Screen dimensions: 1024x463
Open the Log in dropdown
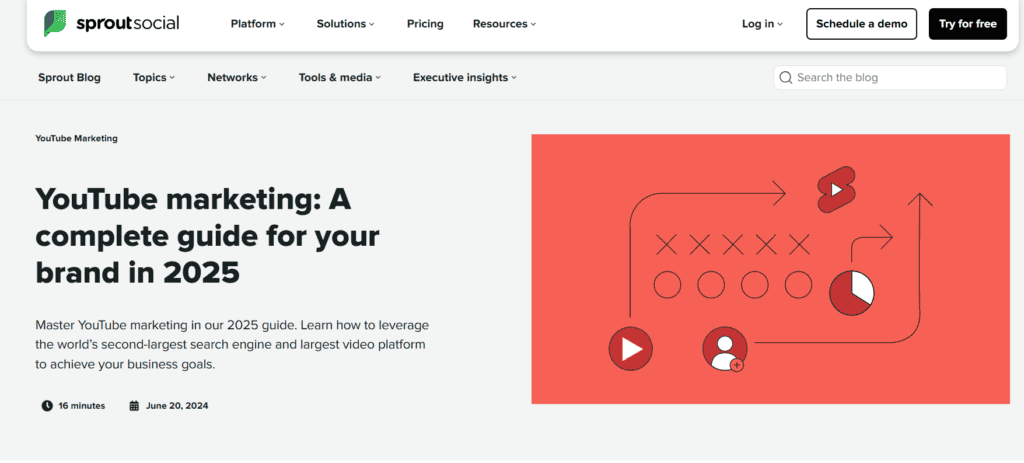(x=762, y=24)
